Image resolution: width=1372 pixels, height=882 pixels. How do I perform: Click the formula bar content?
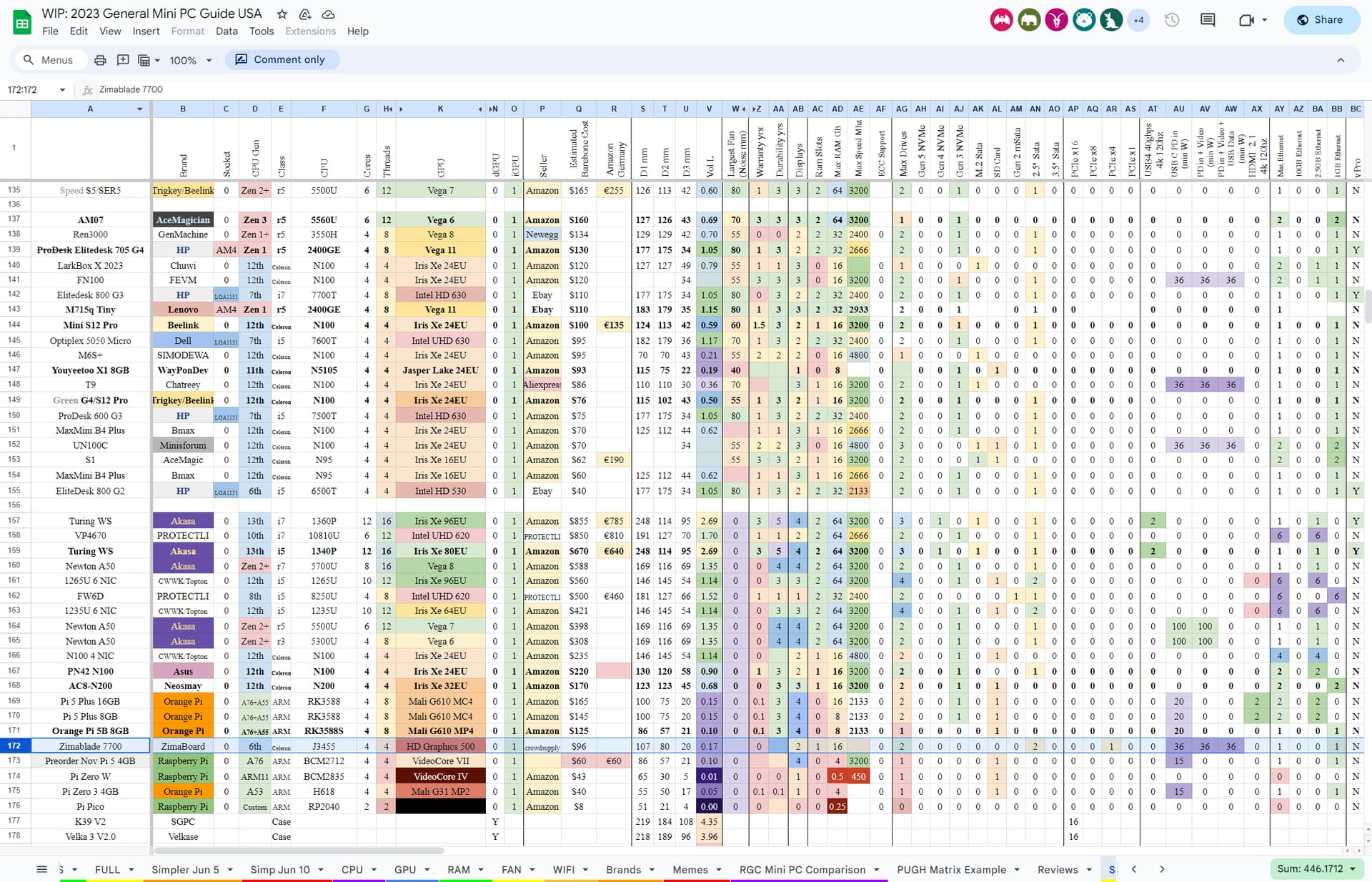coord(131,89)
